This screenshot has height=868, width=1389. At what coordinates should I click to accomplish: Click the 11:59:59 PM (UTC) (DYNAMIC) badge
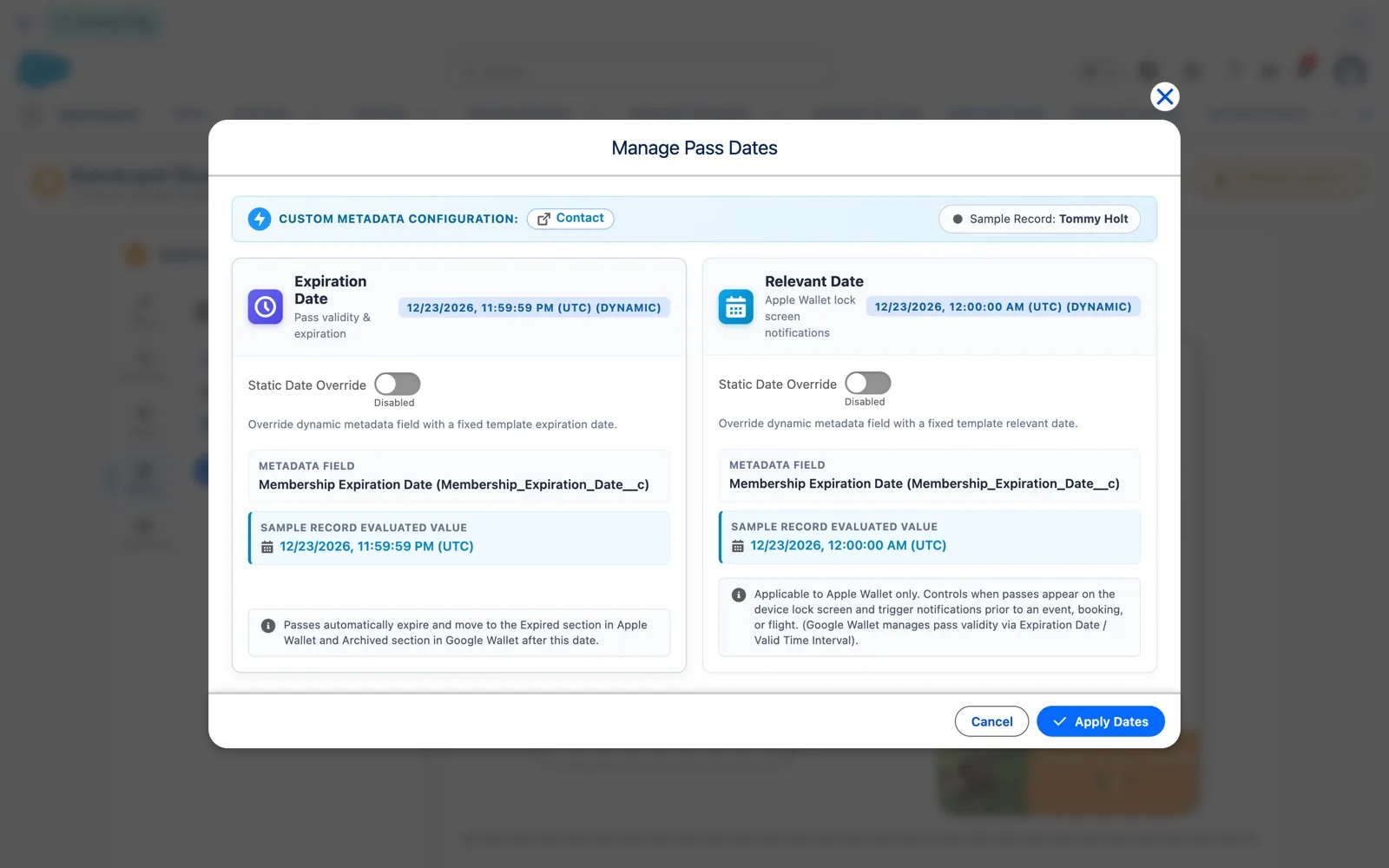tap(534, 307)
